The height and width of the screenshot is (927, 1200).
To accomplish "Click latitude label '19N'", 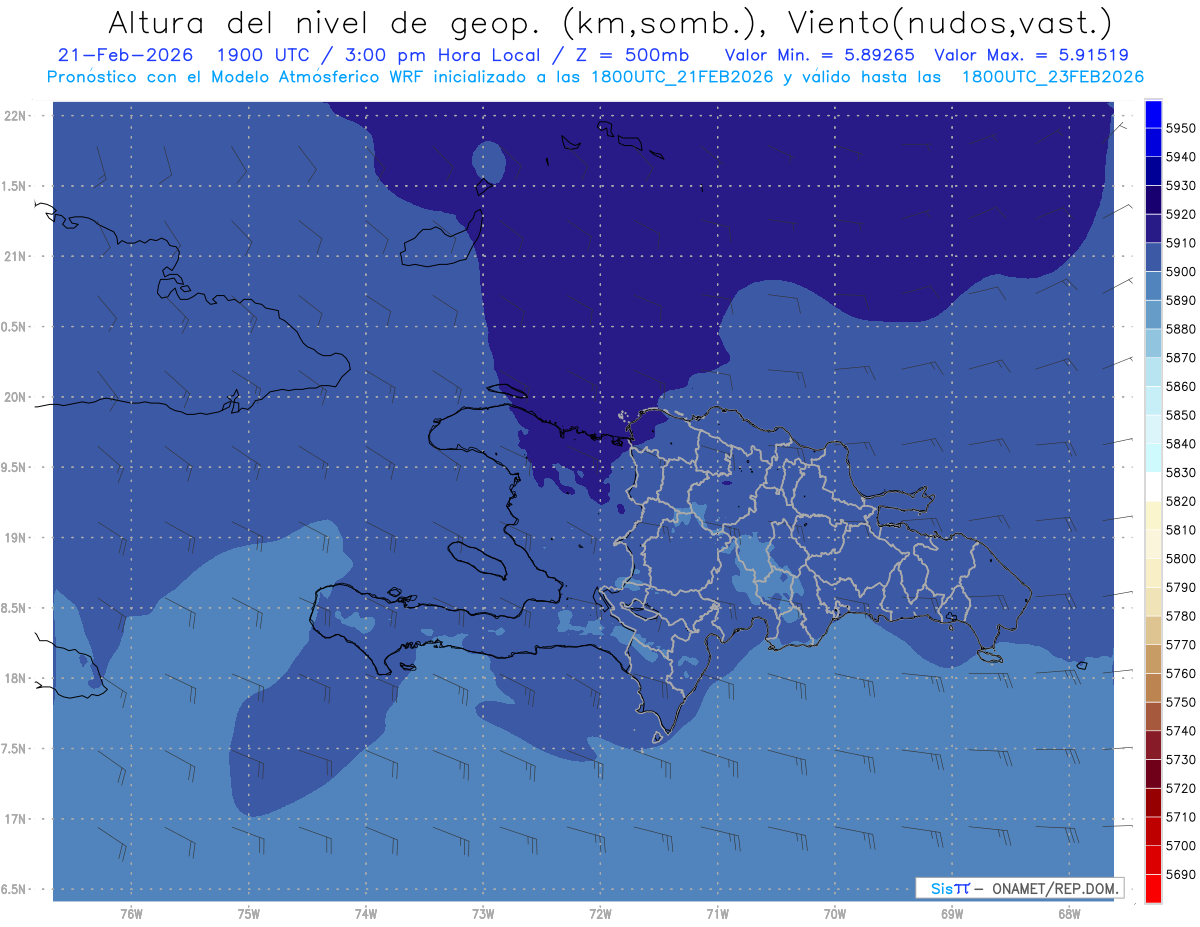I will pos(17,538).
